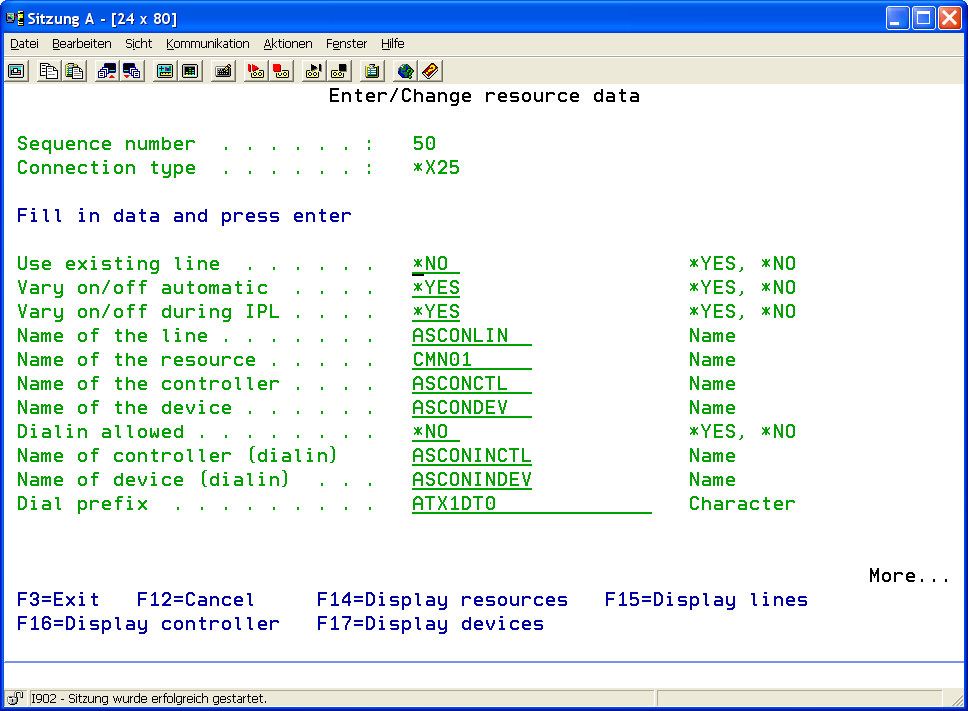This screenshot has height=711, width=968.
Task: Click F14=Display resources label
Action: coord(442,600)
